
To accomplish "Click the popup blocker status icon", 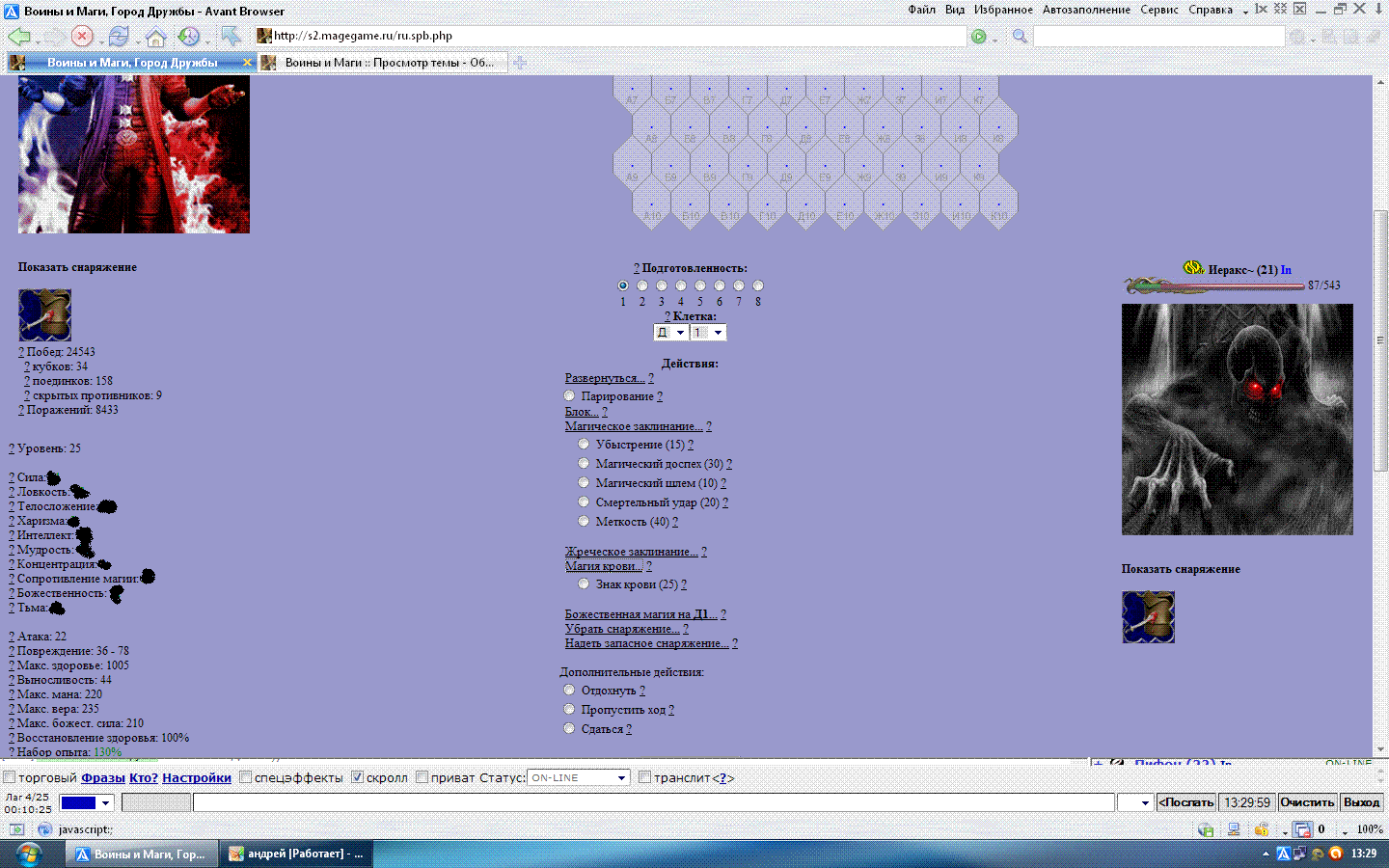I will tap(1303, 829).
